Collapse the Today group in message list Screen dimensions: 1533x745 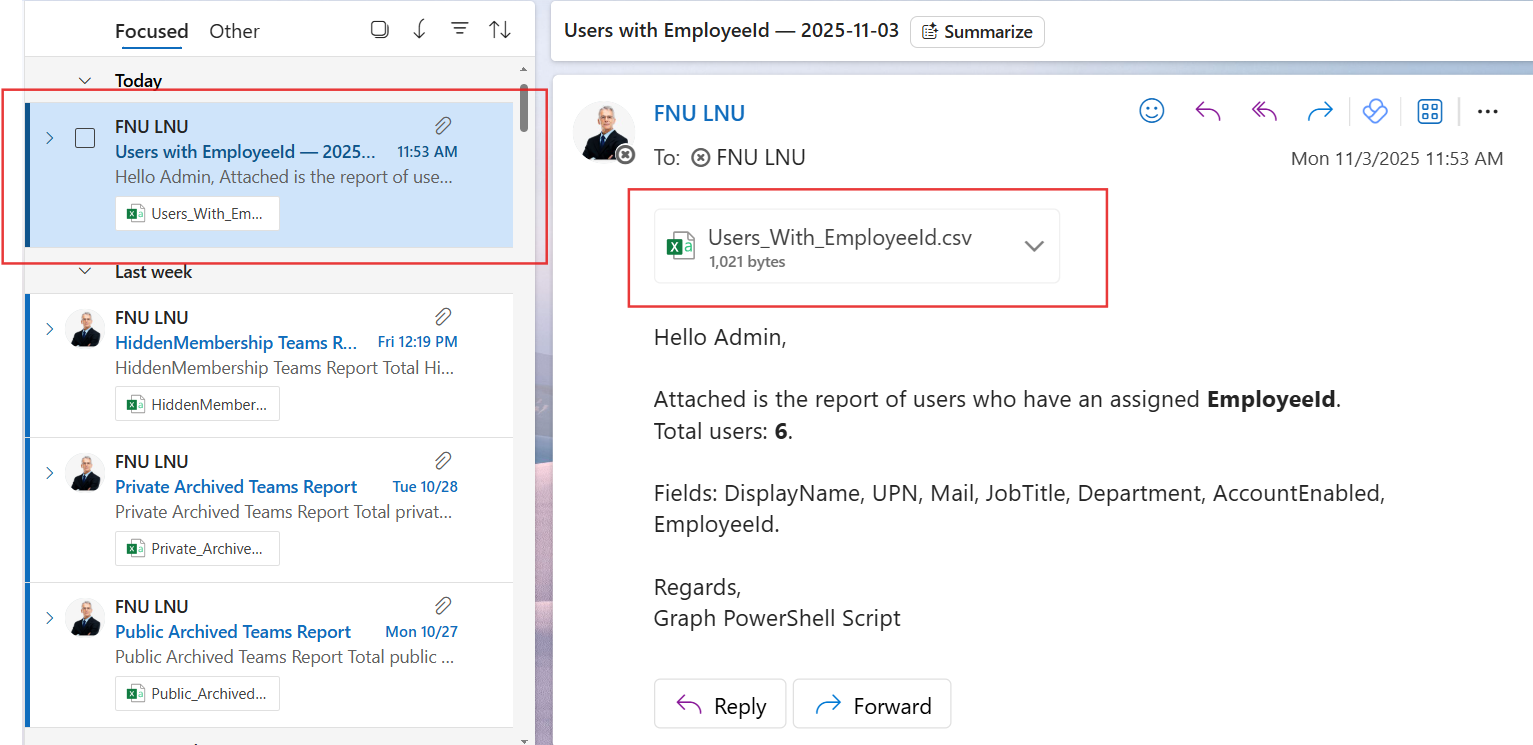[85, 81]
